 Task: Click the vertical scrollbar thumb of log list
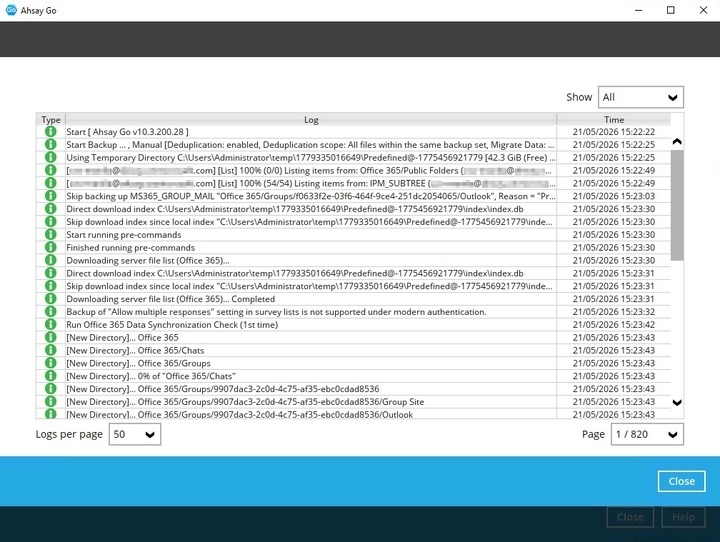(x=677, y=205)
